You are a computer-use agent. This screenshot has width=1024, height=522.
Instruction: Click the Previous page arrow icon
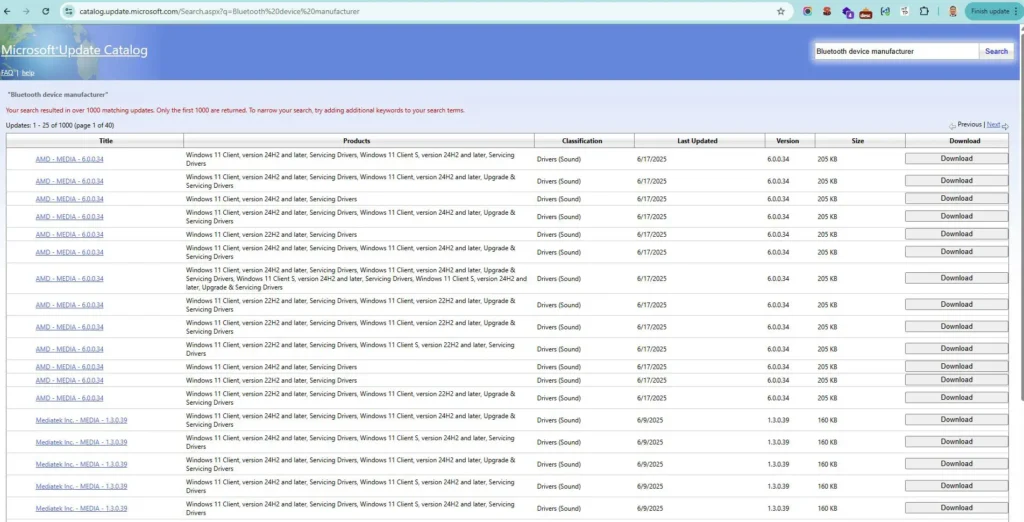tap(952, 125)
